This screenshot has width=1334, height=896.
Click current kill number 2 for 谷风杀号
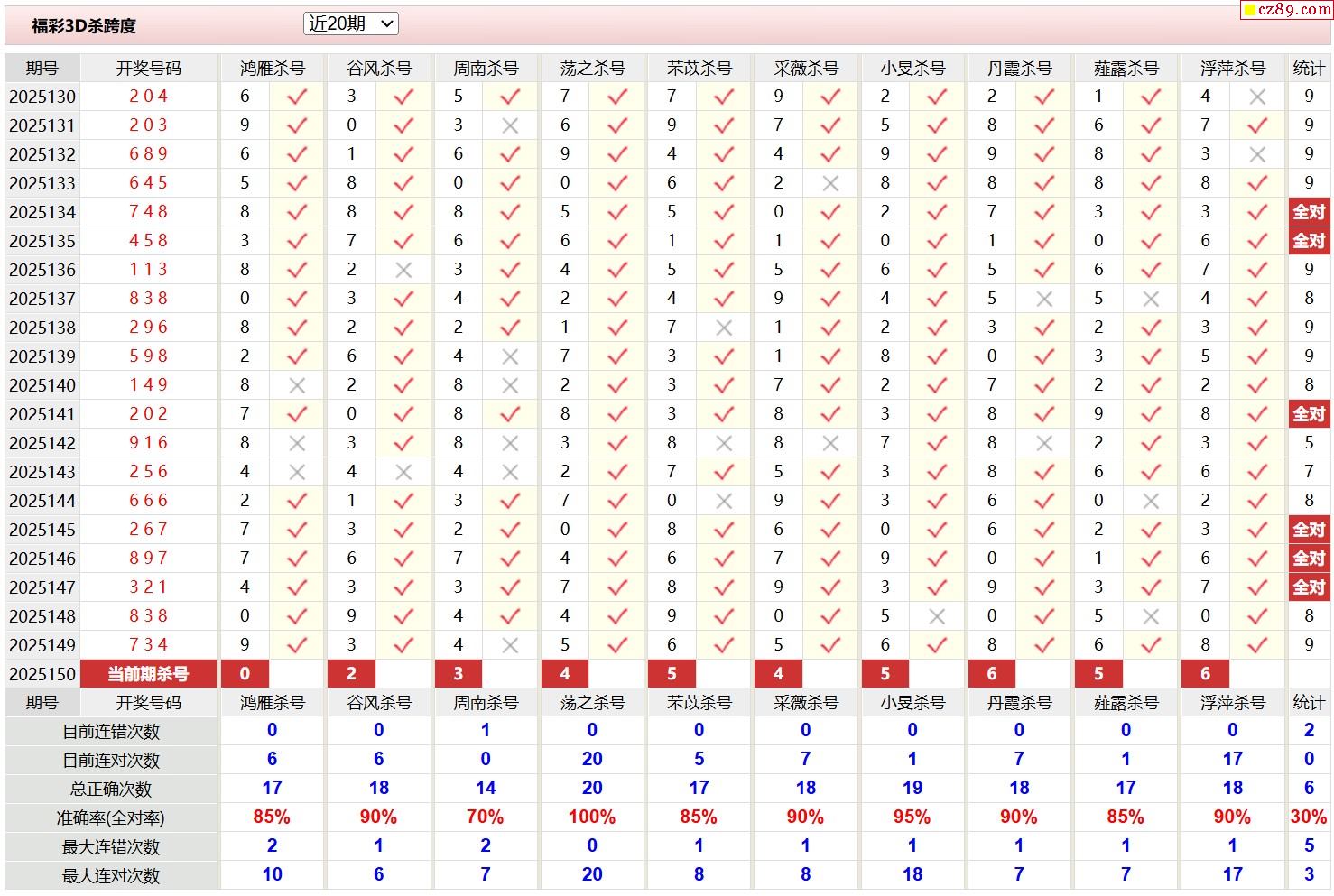(x=351, y=674)
